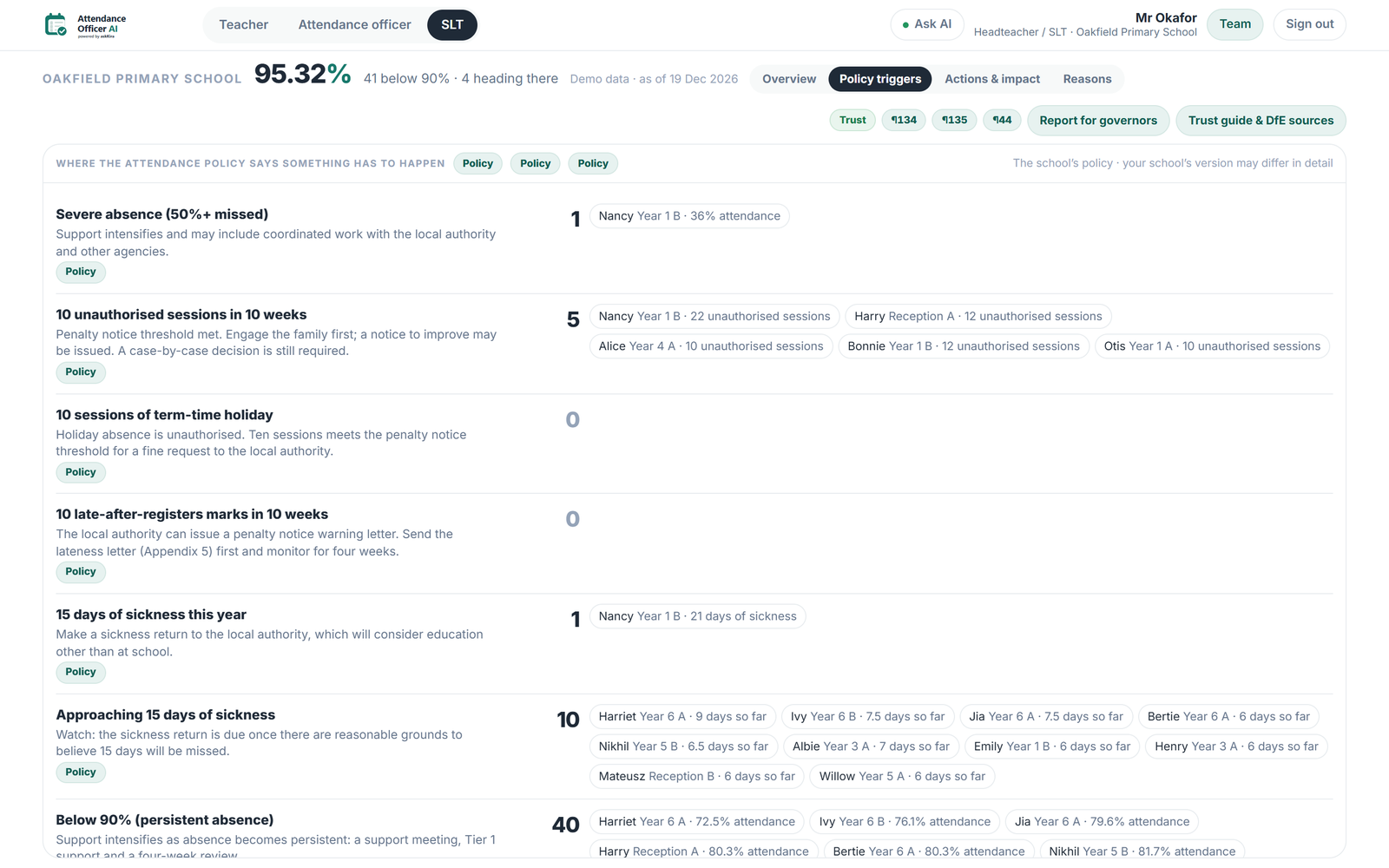The height and width of the screenshot is (868, 1389).
Task: Click the Policy chip under Severe absence
Action: [81, 272]
